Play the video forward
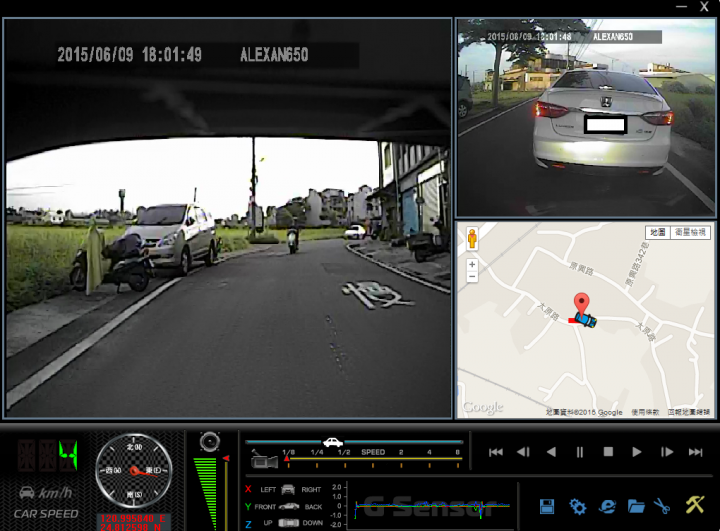The width and height of the screenshot is (720, 531). tap(637, 452)
